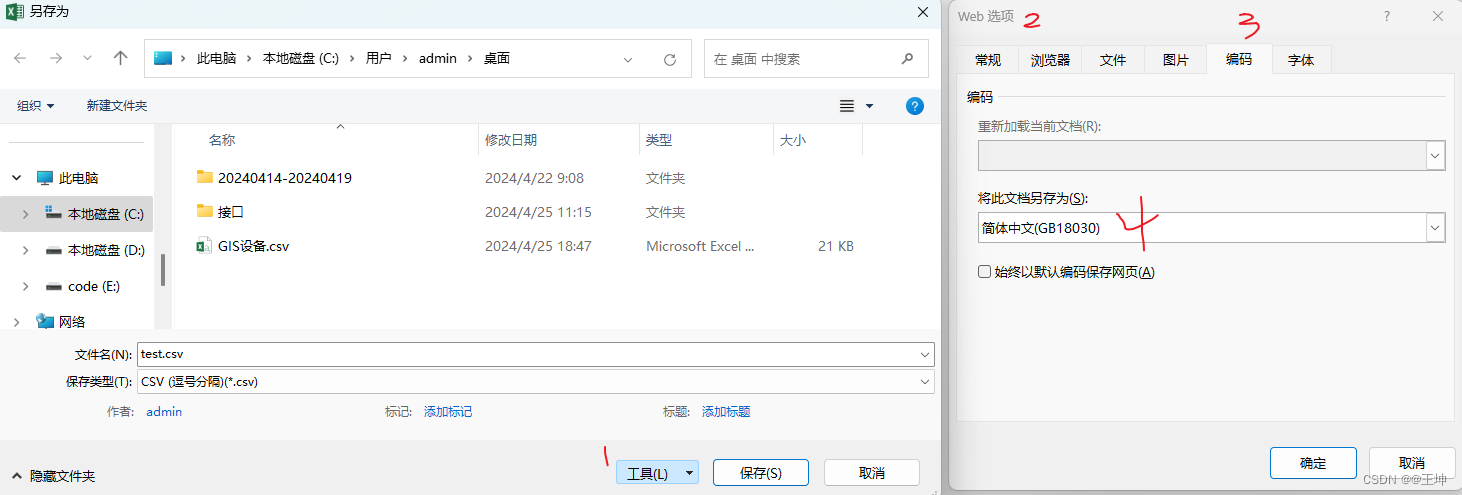The image size is (1462, 495).
Task: Go forward with the right arrow button
Action: pos(56,59)
